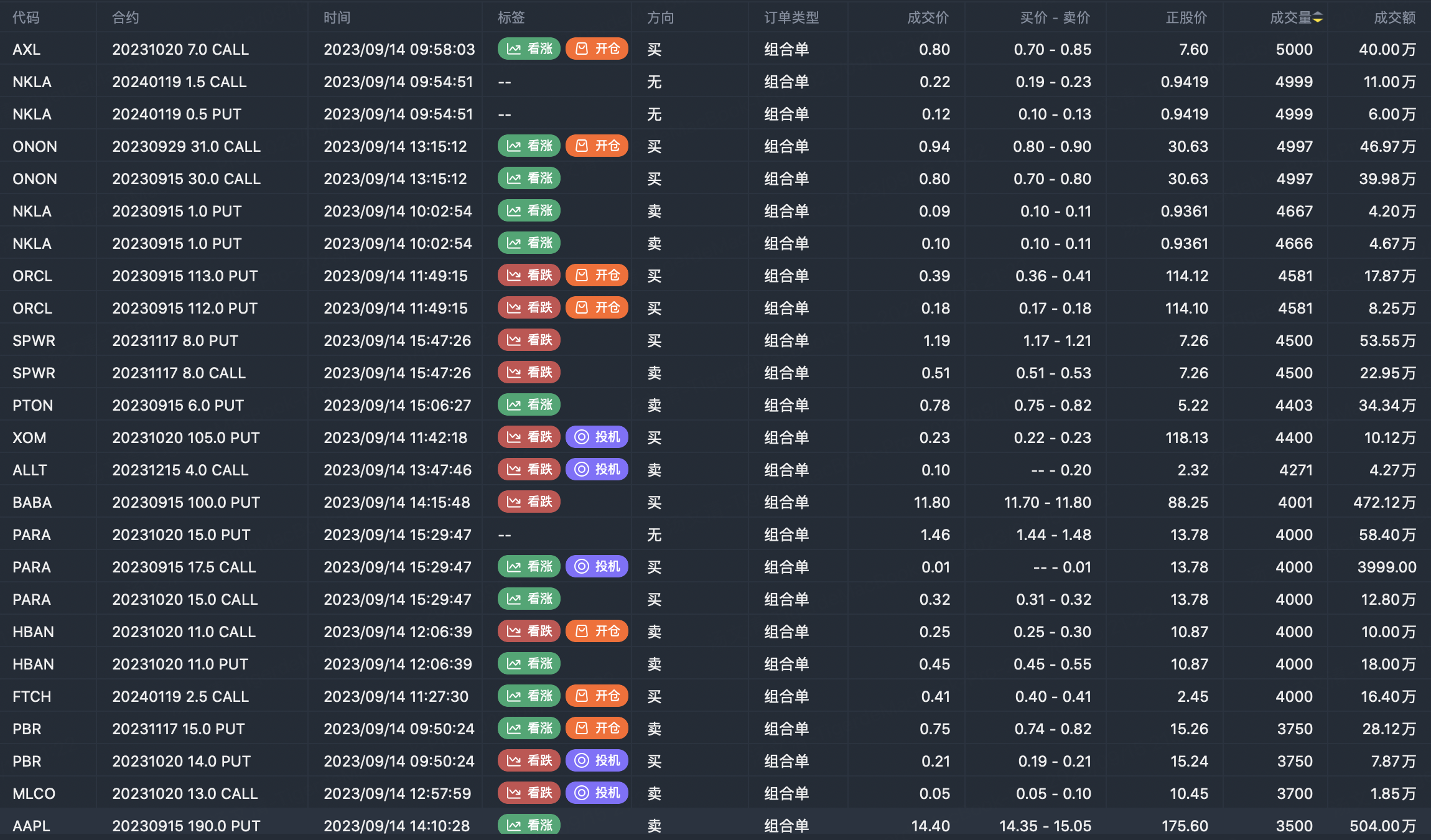
Task: Open the AAPL ticker symbol
Action: [31, 826]
